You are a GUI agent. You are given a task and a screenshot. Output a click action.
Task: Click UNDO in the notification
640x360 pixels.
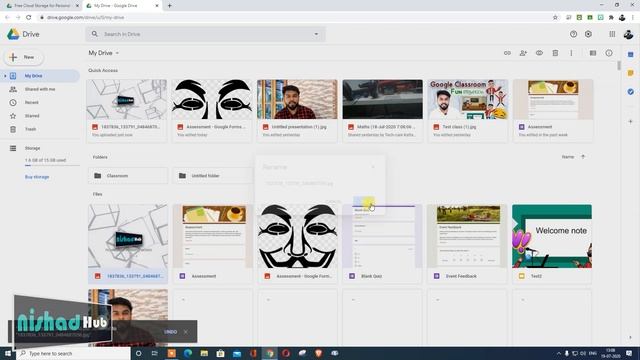click(x=170, y=332)
